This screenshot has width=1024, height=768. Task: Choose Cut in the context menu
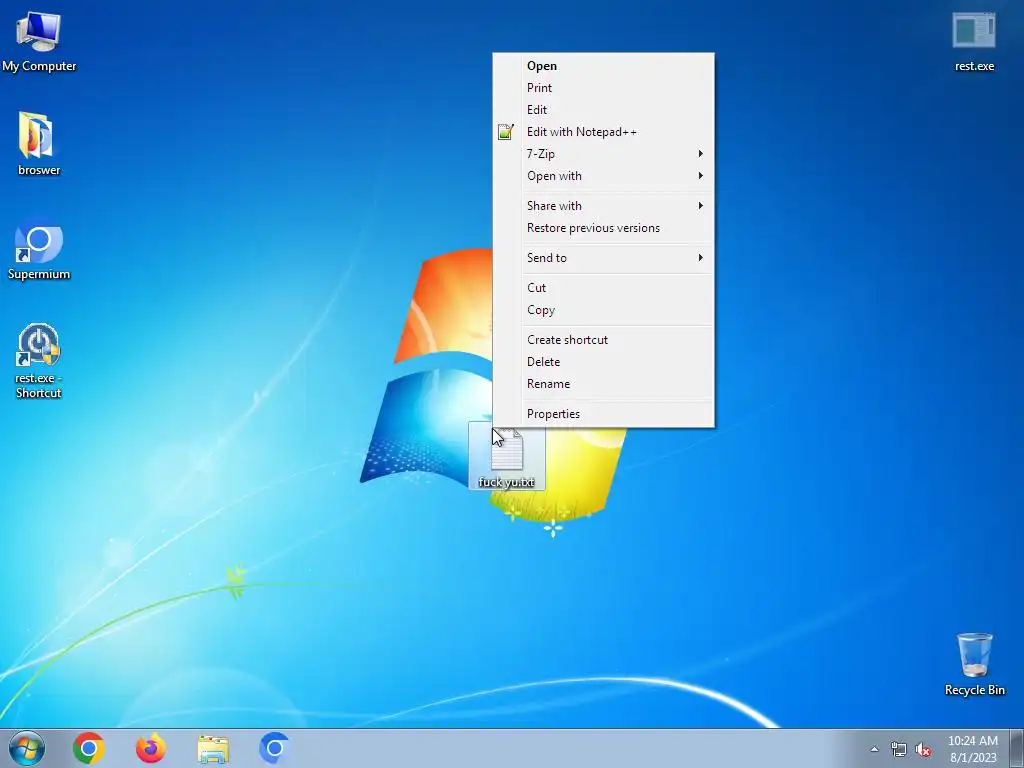point(603,288)
